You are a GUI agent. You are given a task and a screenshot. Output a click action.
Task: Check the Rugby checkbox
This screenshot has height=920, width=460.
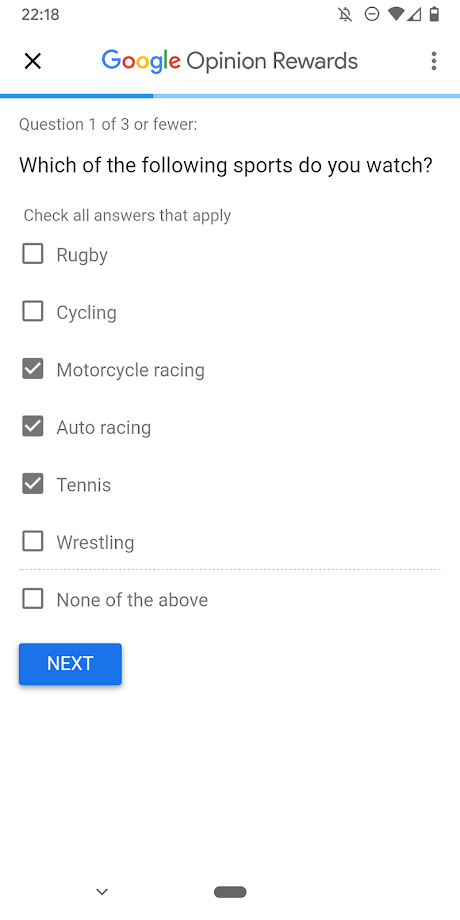(33, 254)
